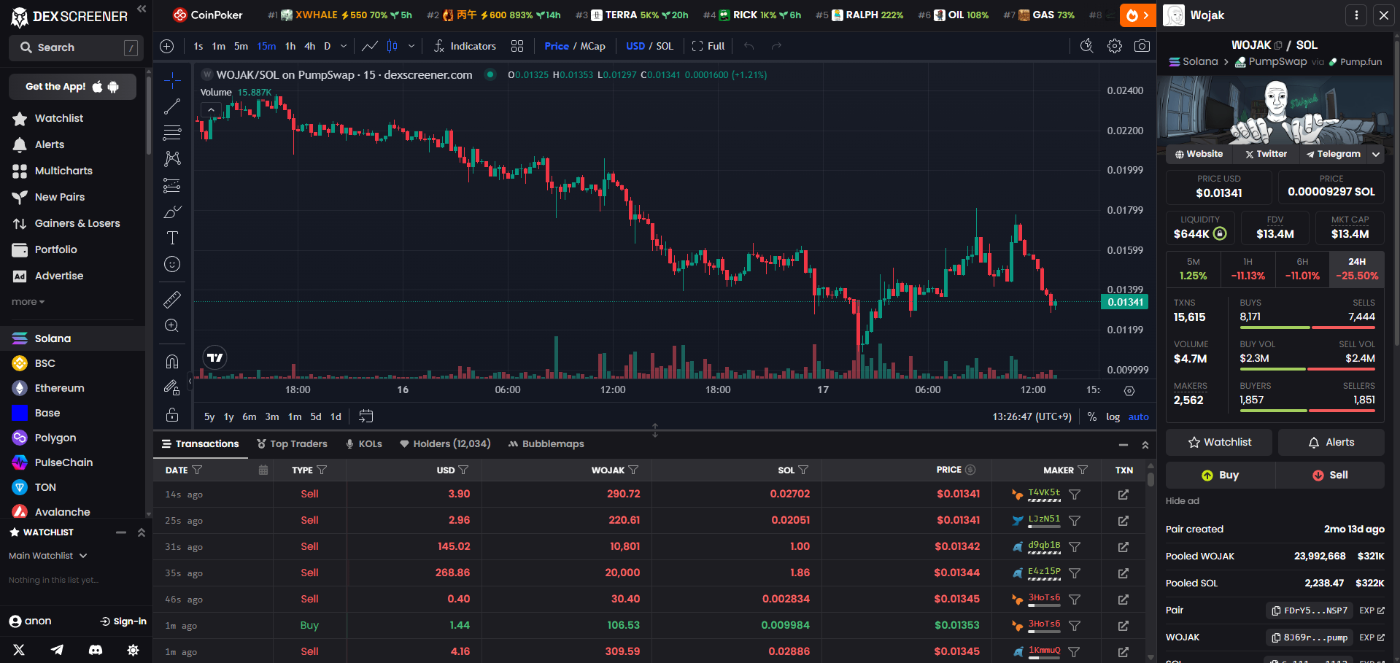Copy the Pair address FDrY5...NSP7
Viewport: 1400px width, 663px height.
(1310, 610)
